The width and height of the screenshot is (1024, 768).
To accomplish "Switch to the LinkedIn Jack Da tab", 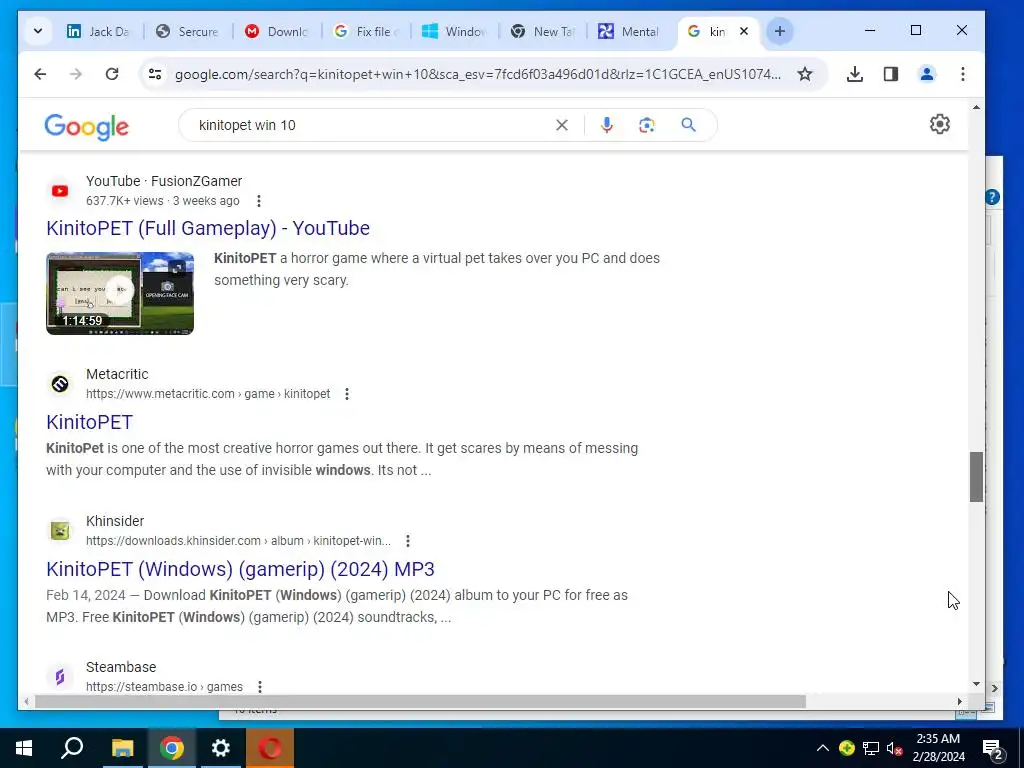I will point(98,31).
